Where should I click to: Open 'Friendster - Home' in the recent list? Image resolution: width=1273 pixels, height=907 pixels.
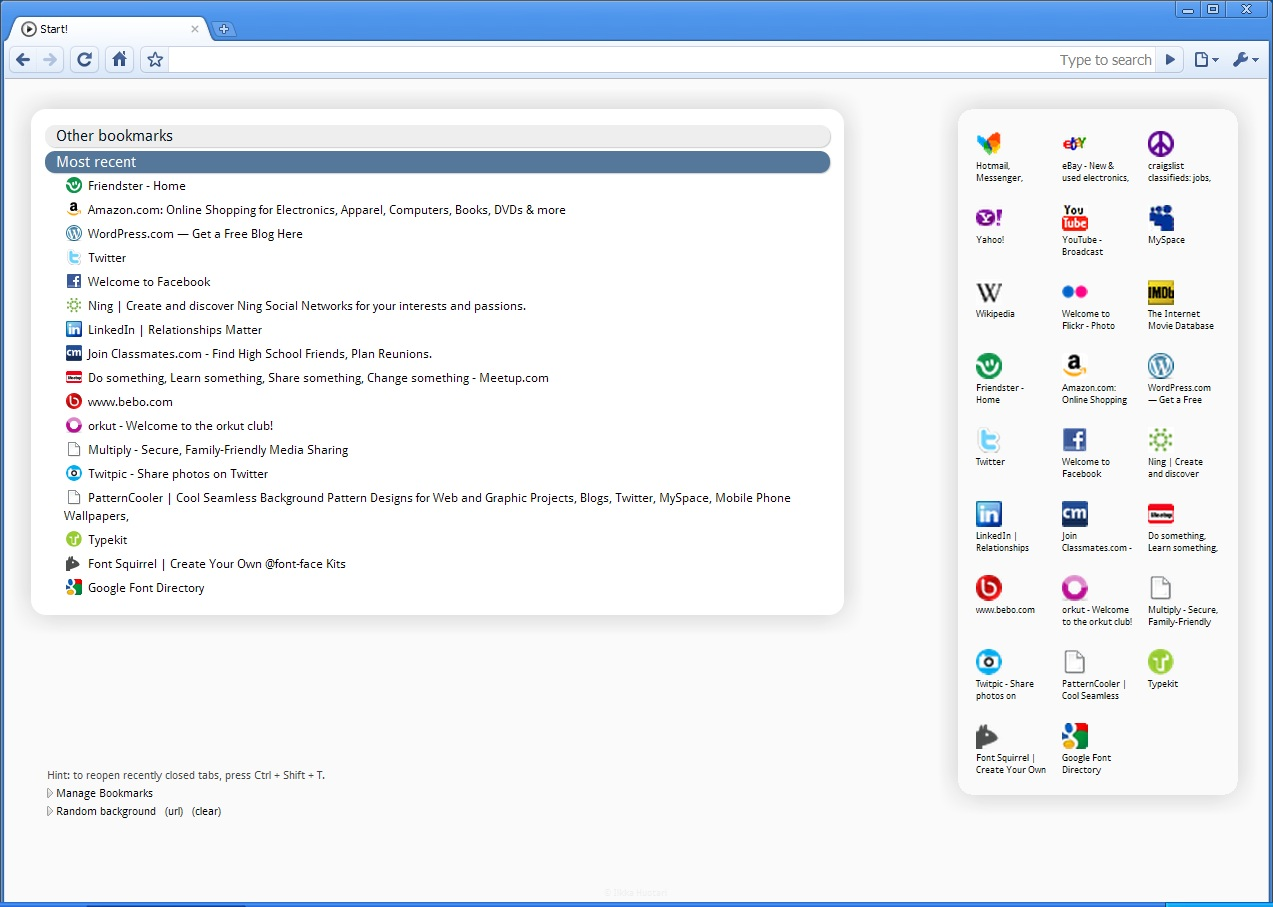pos(137,186)
